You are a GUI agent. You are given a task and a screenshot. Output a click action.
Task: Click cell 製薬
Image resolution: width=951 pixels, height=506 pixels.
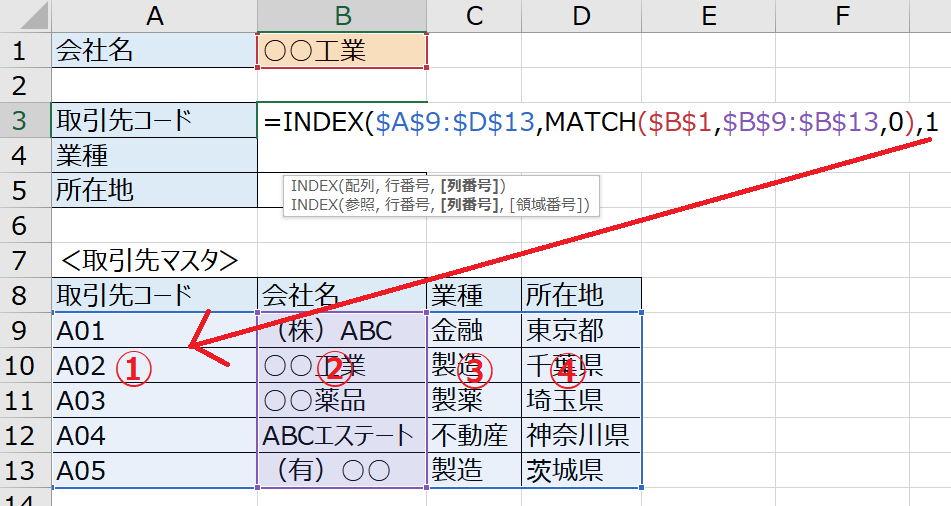474,400
